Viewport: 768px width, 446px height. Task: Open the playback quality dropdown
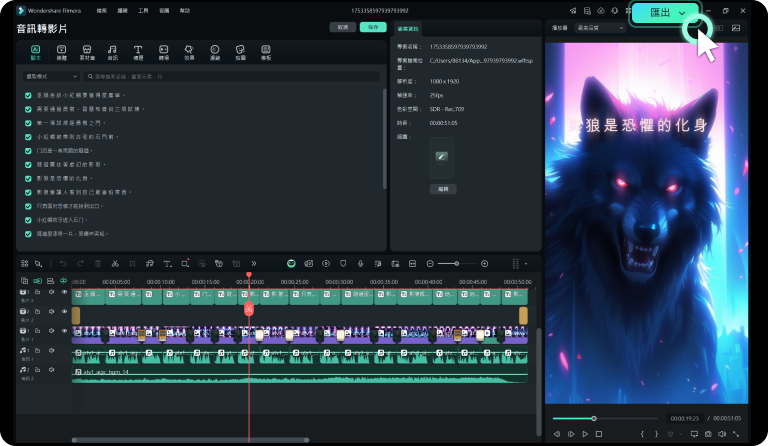click(x=600, y=28)
